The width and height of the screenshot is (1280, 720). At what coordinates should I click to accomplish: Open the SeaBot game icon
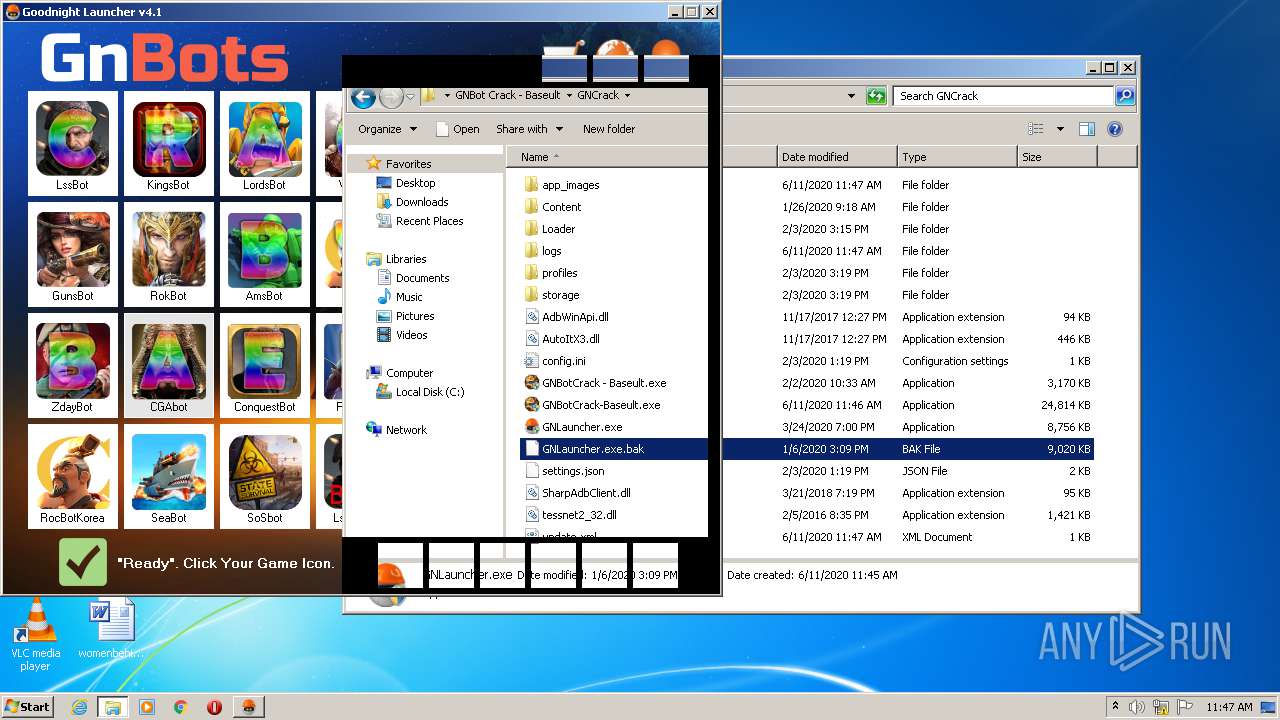pyautogui.click(x=169, y=477)
